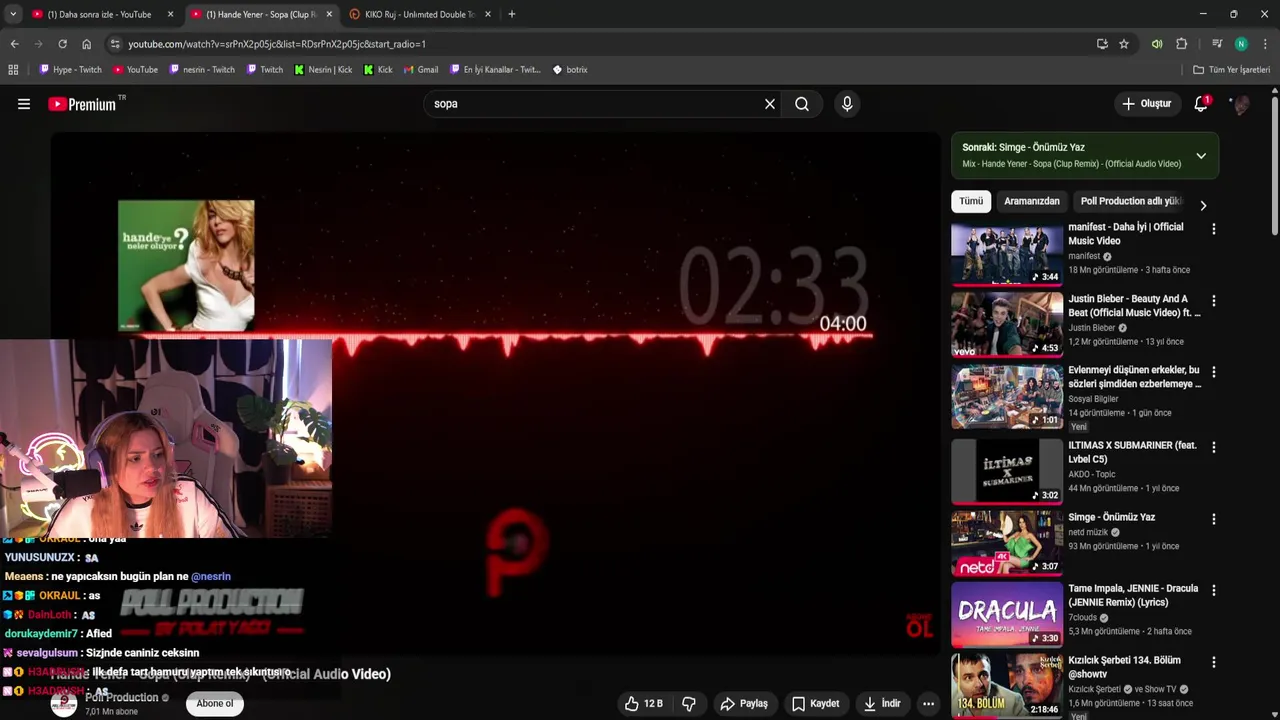Clear the search box text with X
1280x720 pixels.
770,104
